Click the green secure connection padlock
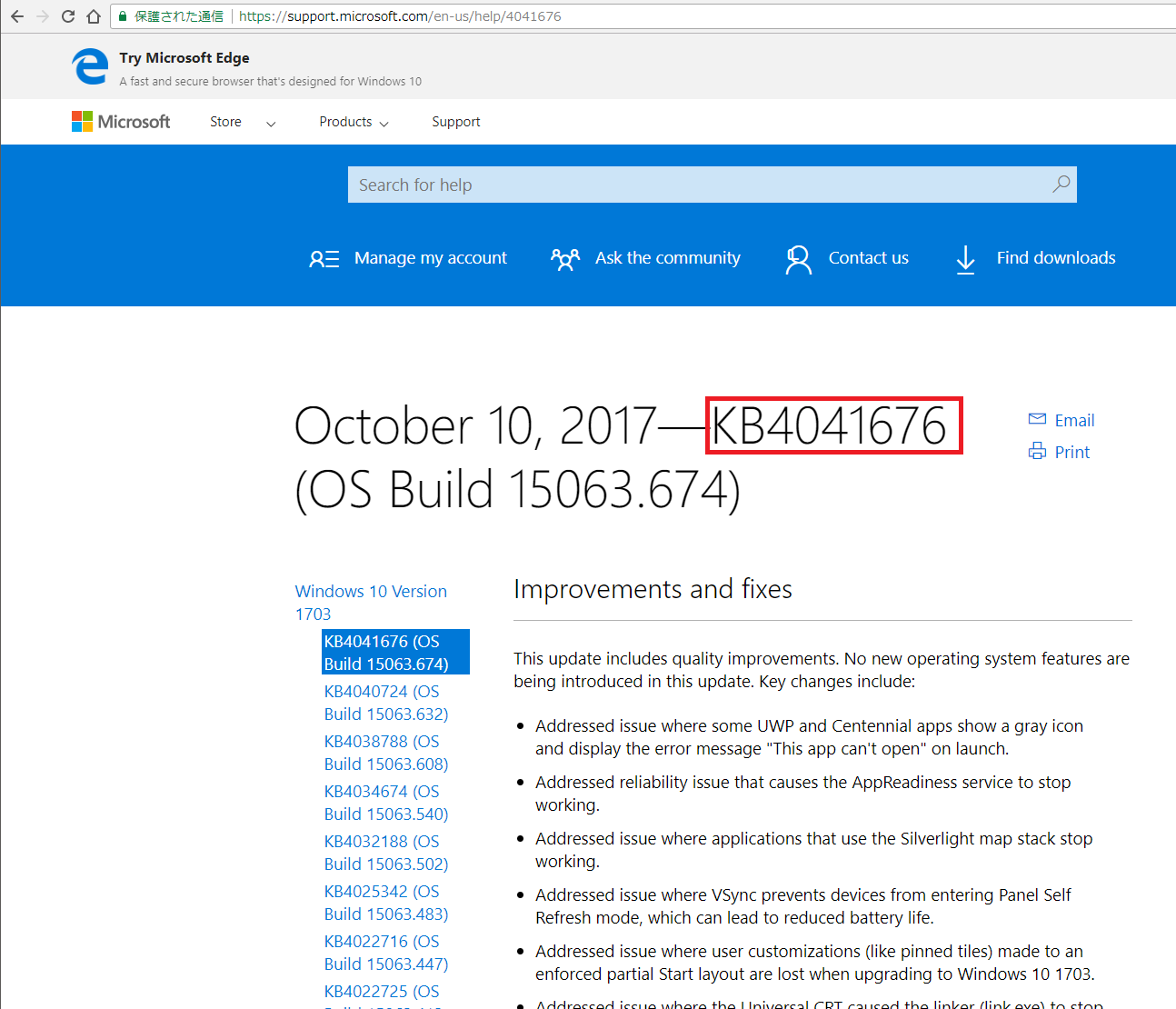 (x=123, y=16)
